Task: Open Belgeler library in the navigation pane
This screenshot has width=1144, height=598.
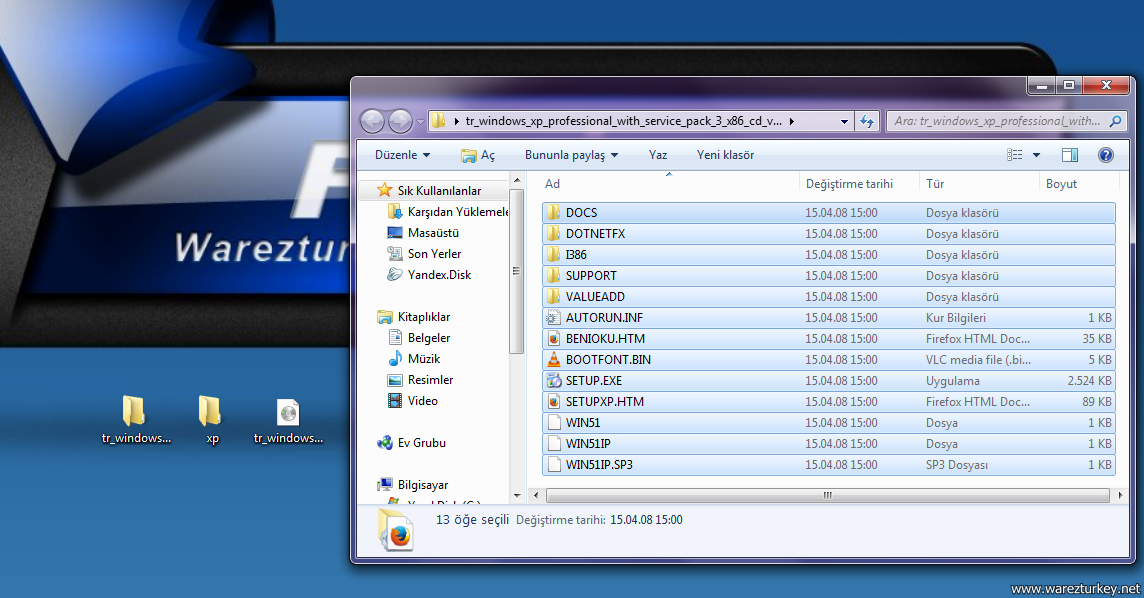Action: (x=429, y=338)
